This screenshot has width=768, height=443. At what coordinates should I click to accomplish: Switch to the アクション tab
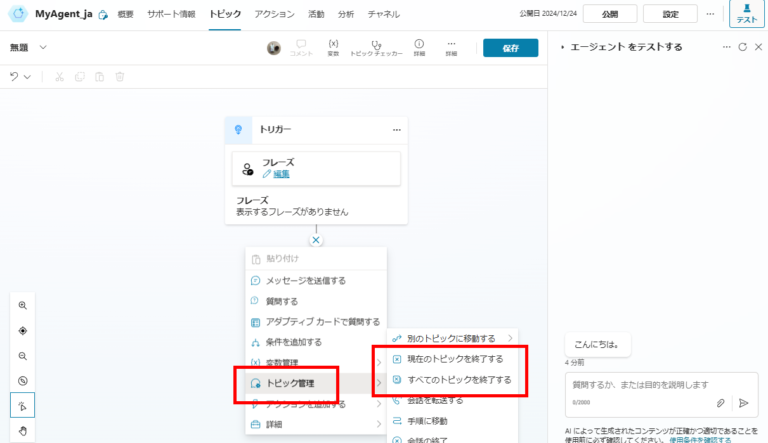[274, 14]
